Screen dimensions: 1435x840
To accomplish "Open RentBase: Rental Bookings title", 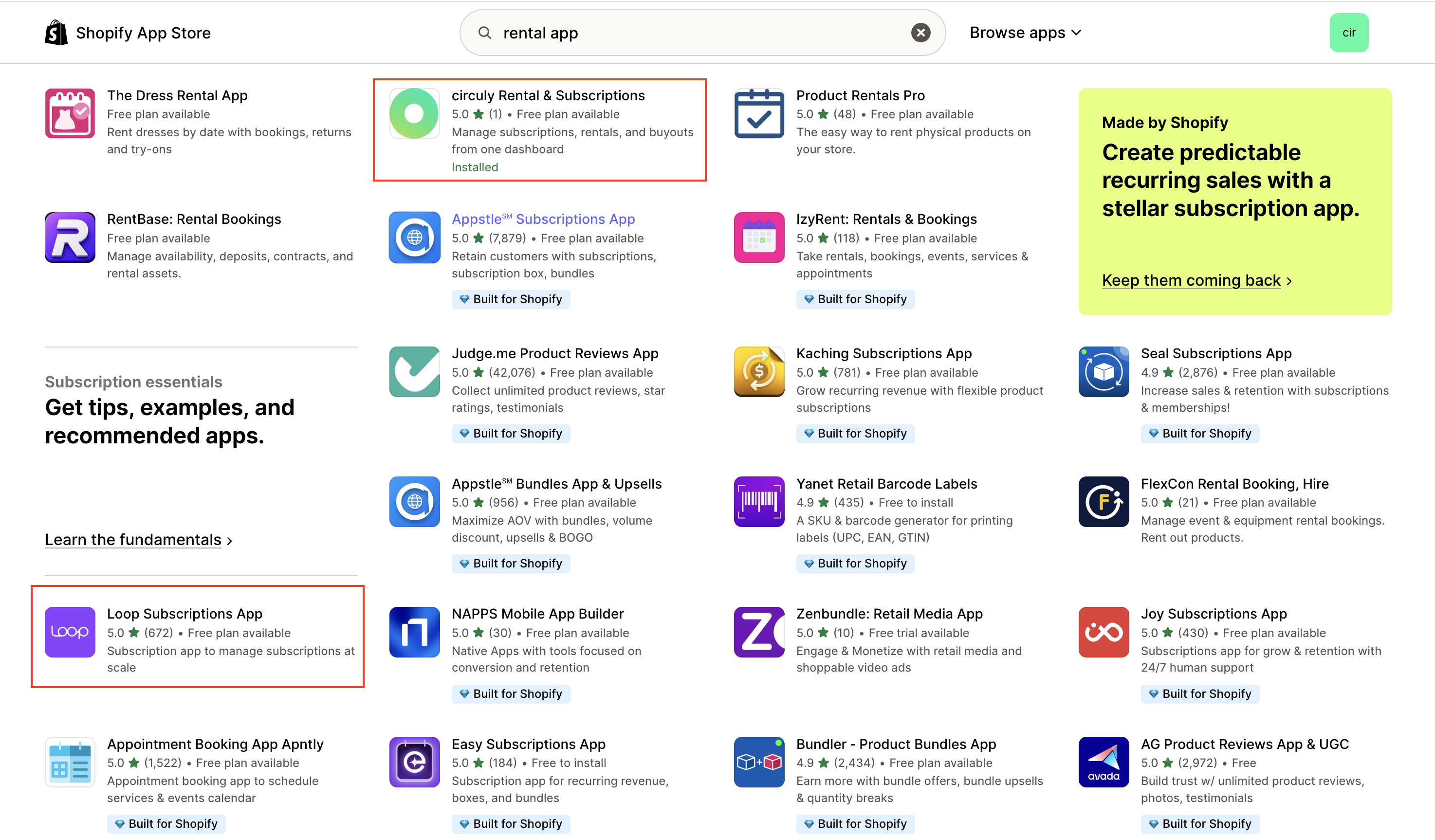I will [x=194, y=219].
